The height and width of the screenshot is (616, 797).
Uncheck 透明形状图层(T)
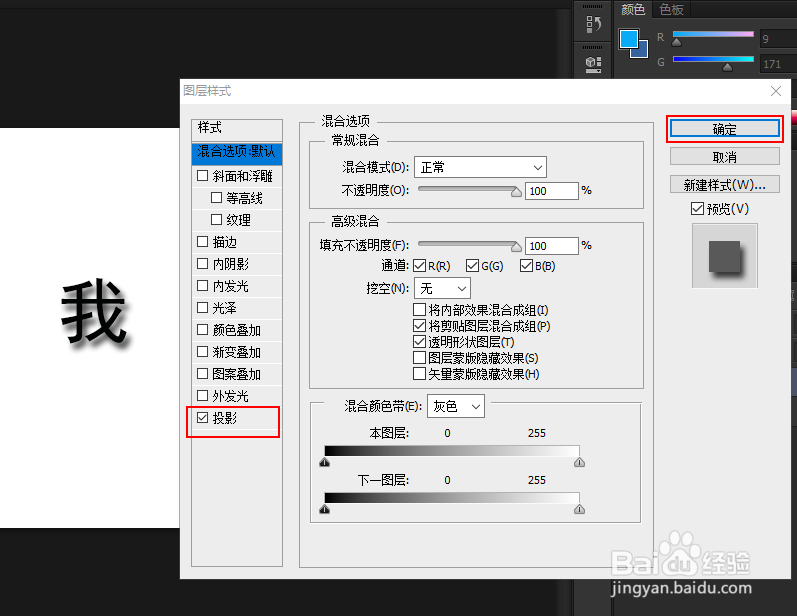pyautogui.click(x=419, y=342)
